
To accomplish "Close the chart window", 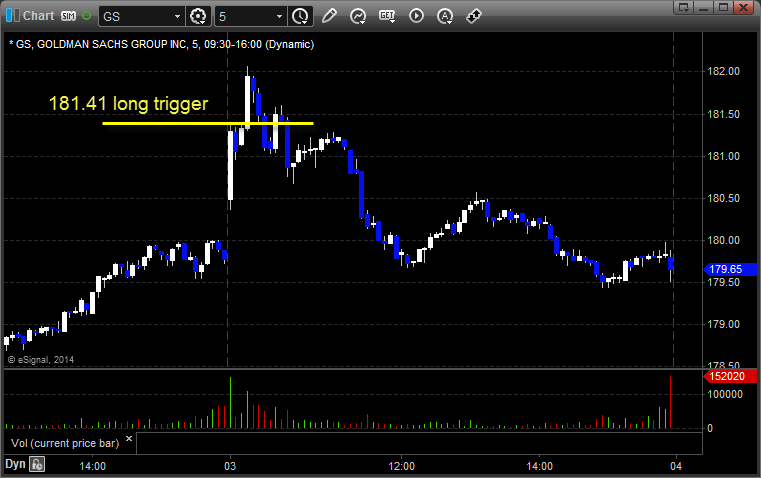I will click(743, 7).
